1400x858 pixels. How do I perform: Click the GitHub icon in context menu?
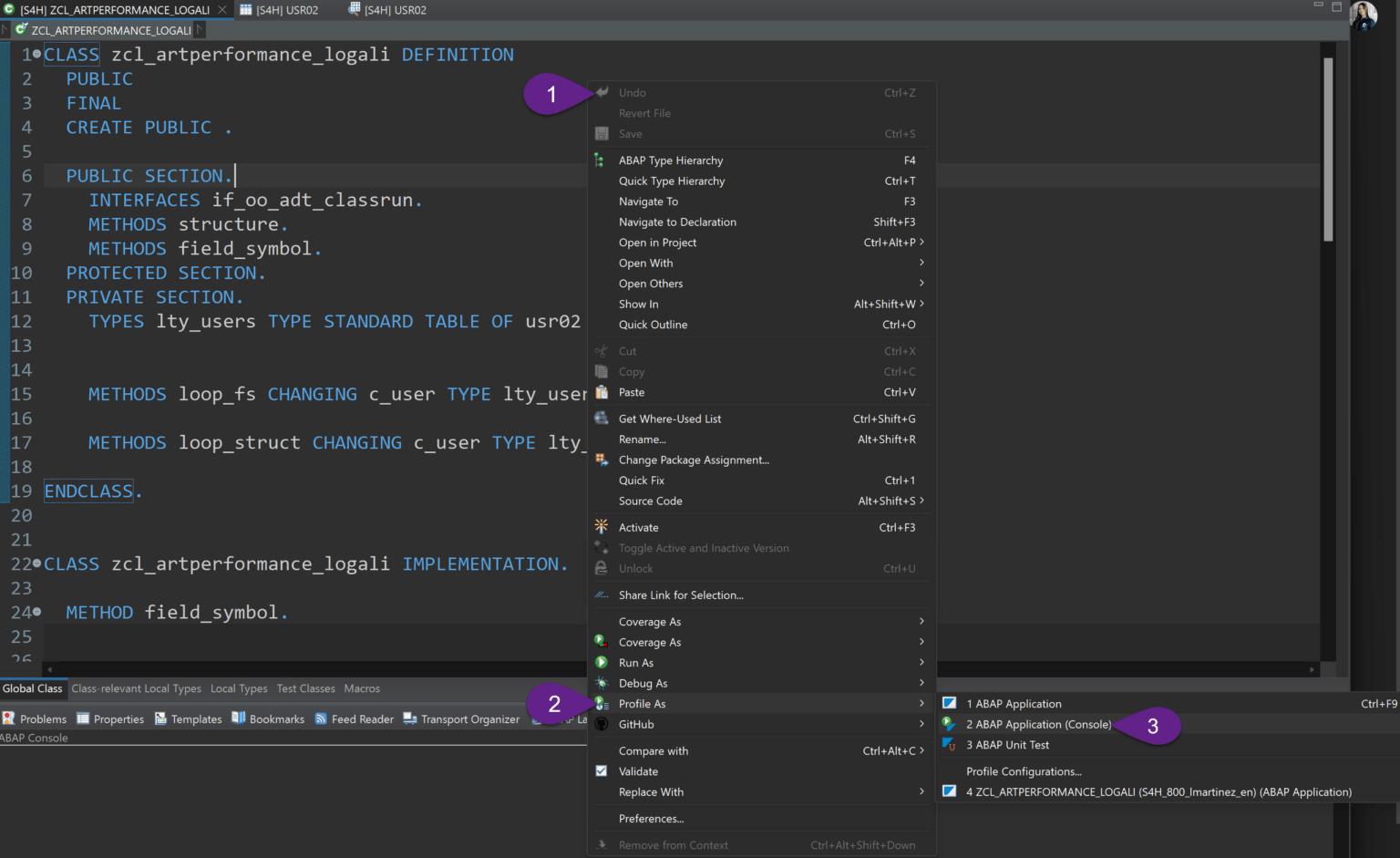point(602,724)
